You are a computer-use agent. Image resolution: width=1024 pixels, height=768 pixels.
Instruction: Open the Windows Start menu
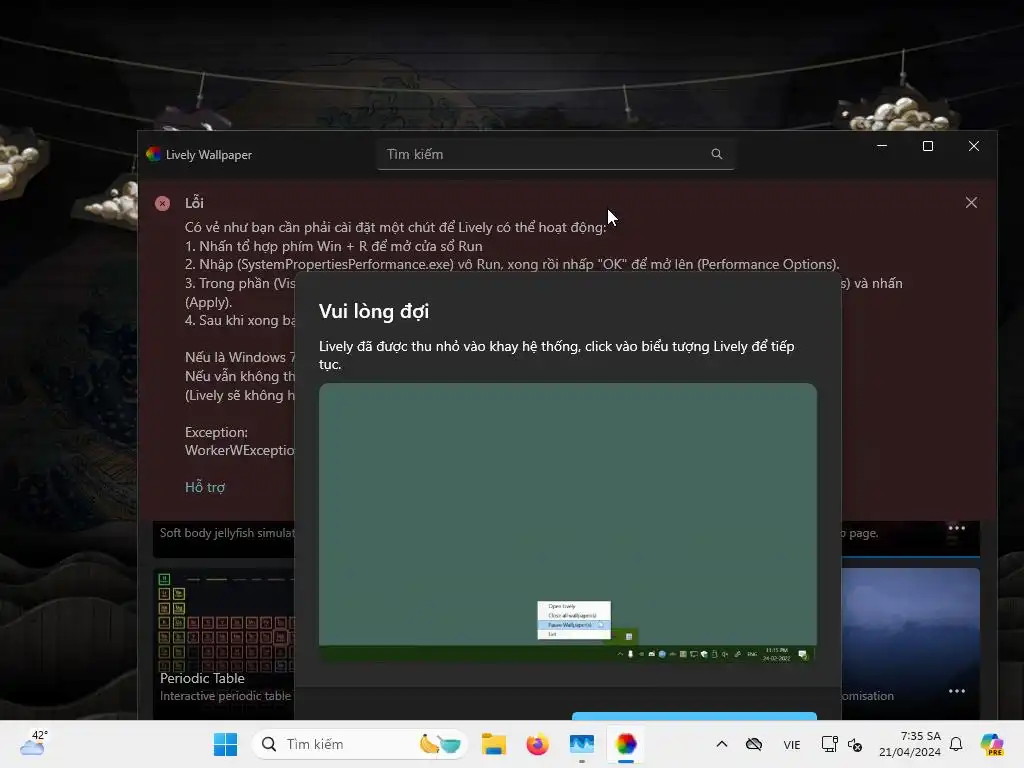225,744
